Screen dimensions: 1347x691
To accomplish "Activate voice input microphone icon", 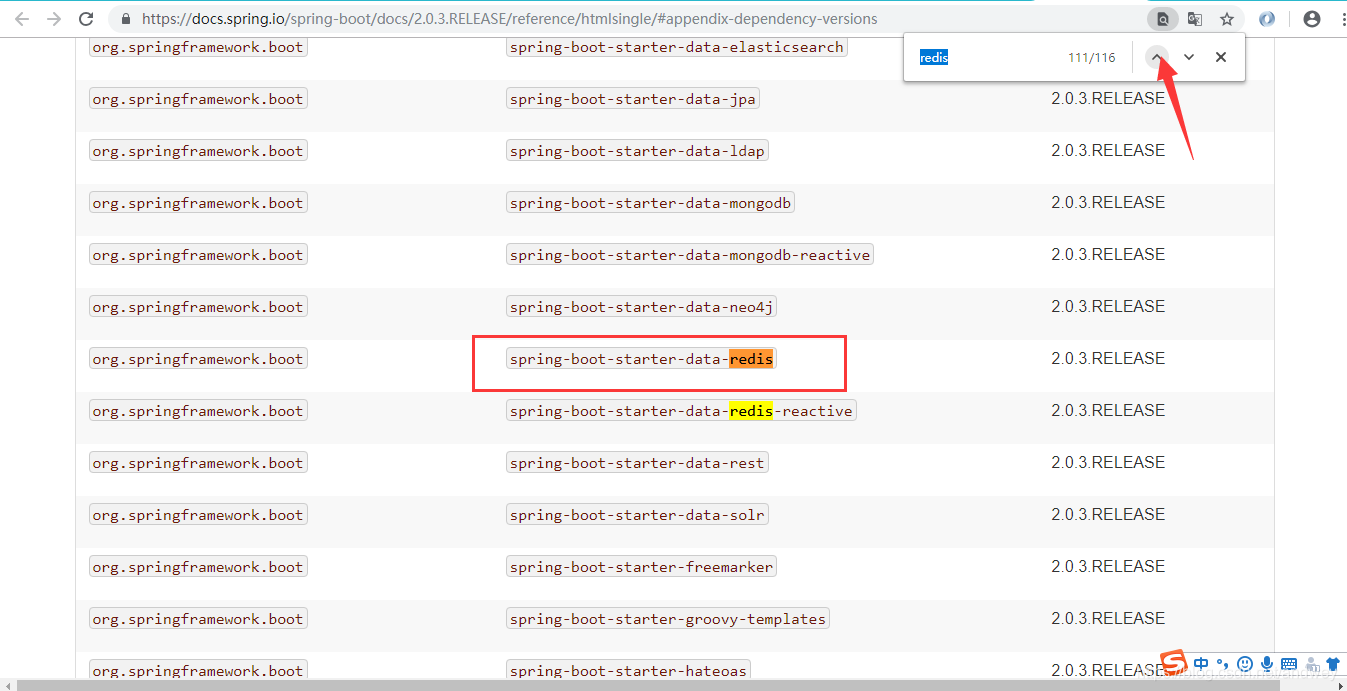I will click(1268, 663).
